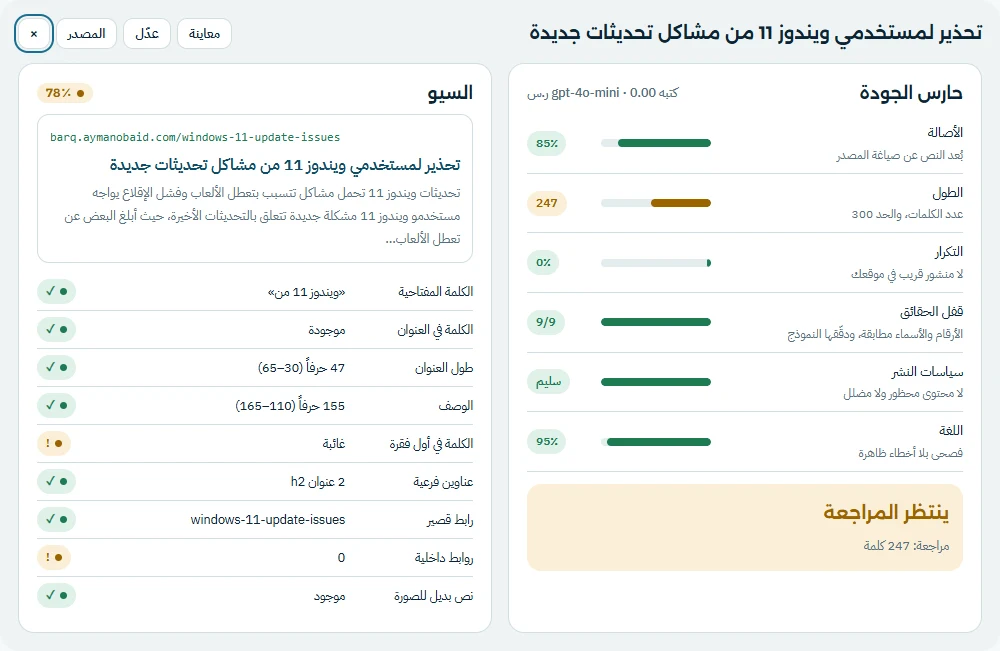Click the رابط قصير row label
This screenshot has width=1000, height=651.
[x=450, y=520]
